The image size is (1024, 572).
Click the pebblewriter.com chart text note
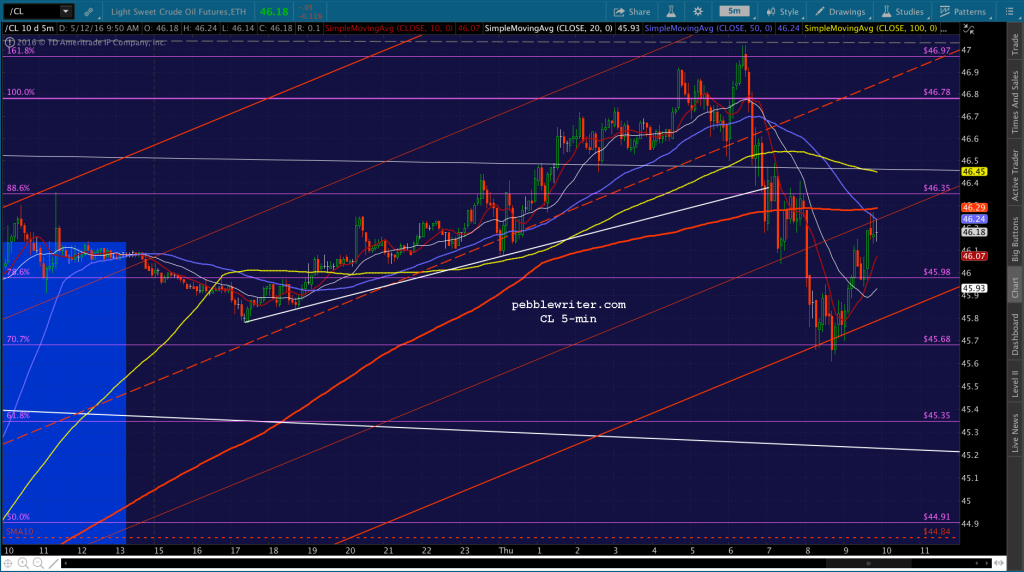point(568,304)
